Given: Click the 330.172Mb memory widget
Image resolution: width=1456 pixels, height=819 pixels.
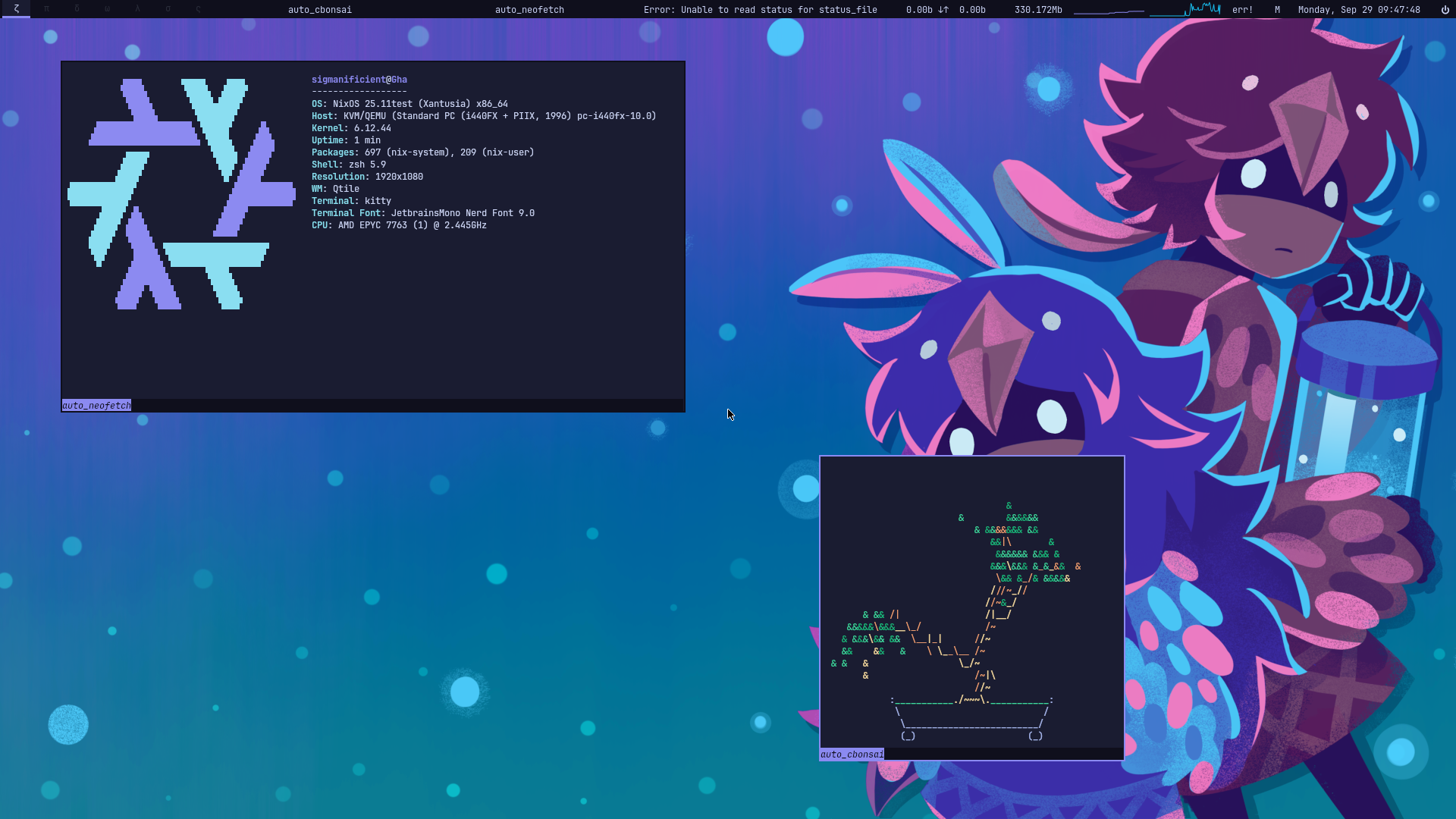Looking at the screenshot, I should (x=1038, y=10).
